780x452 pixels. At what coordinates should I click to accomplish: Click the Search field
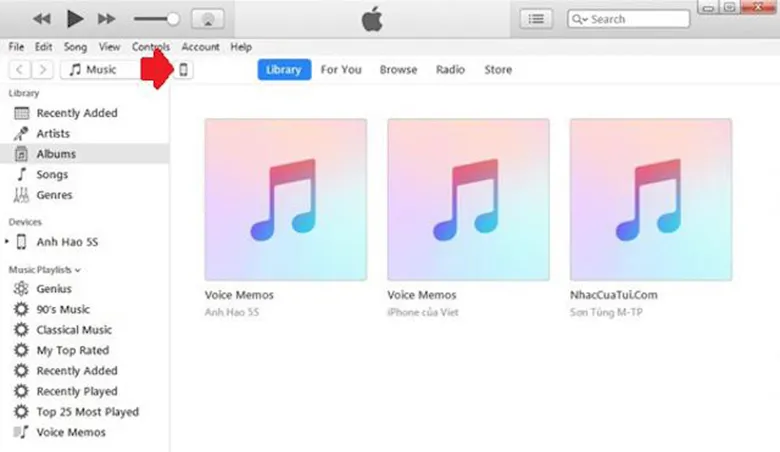628,19
